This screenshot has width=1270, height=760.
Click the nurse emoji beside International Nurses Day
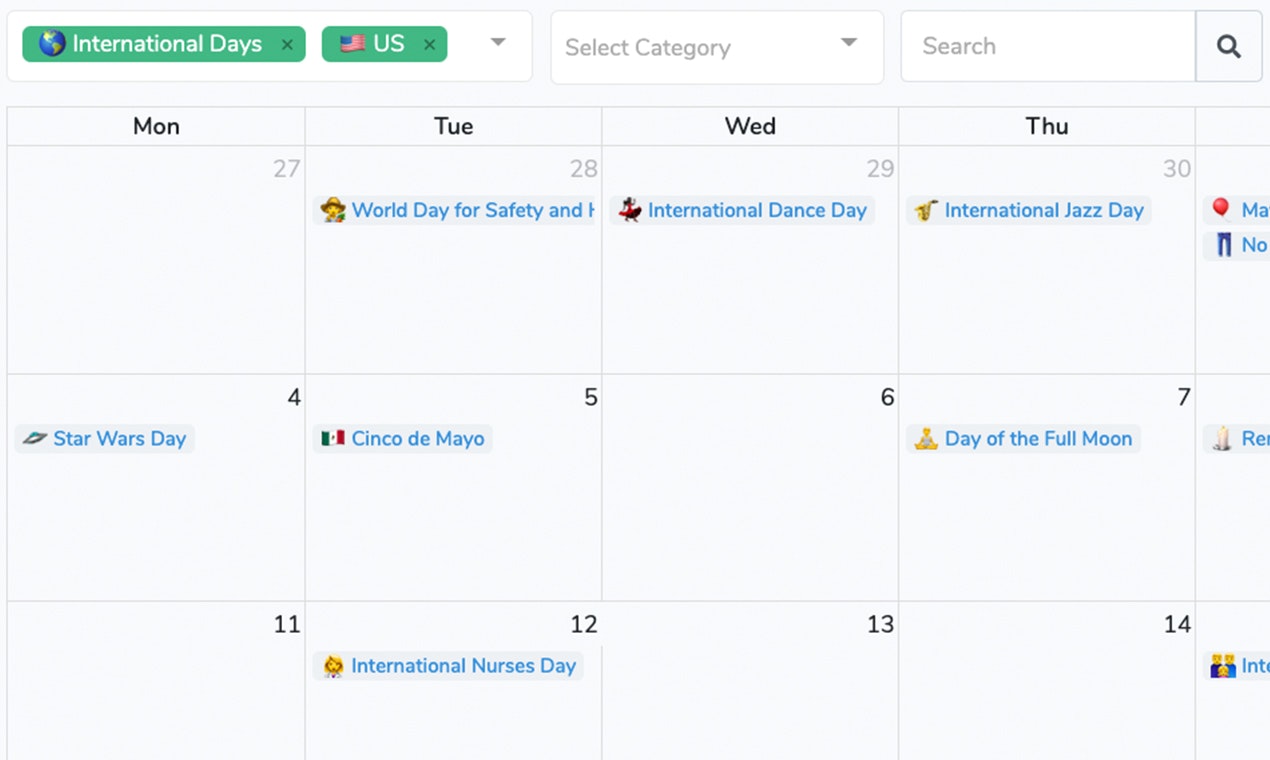pos(333,665)
